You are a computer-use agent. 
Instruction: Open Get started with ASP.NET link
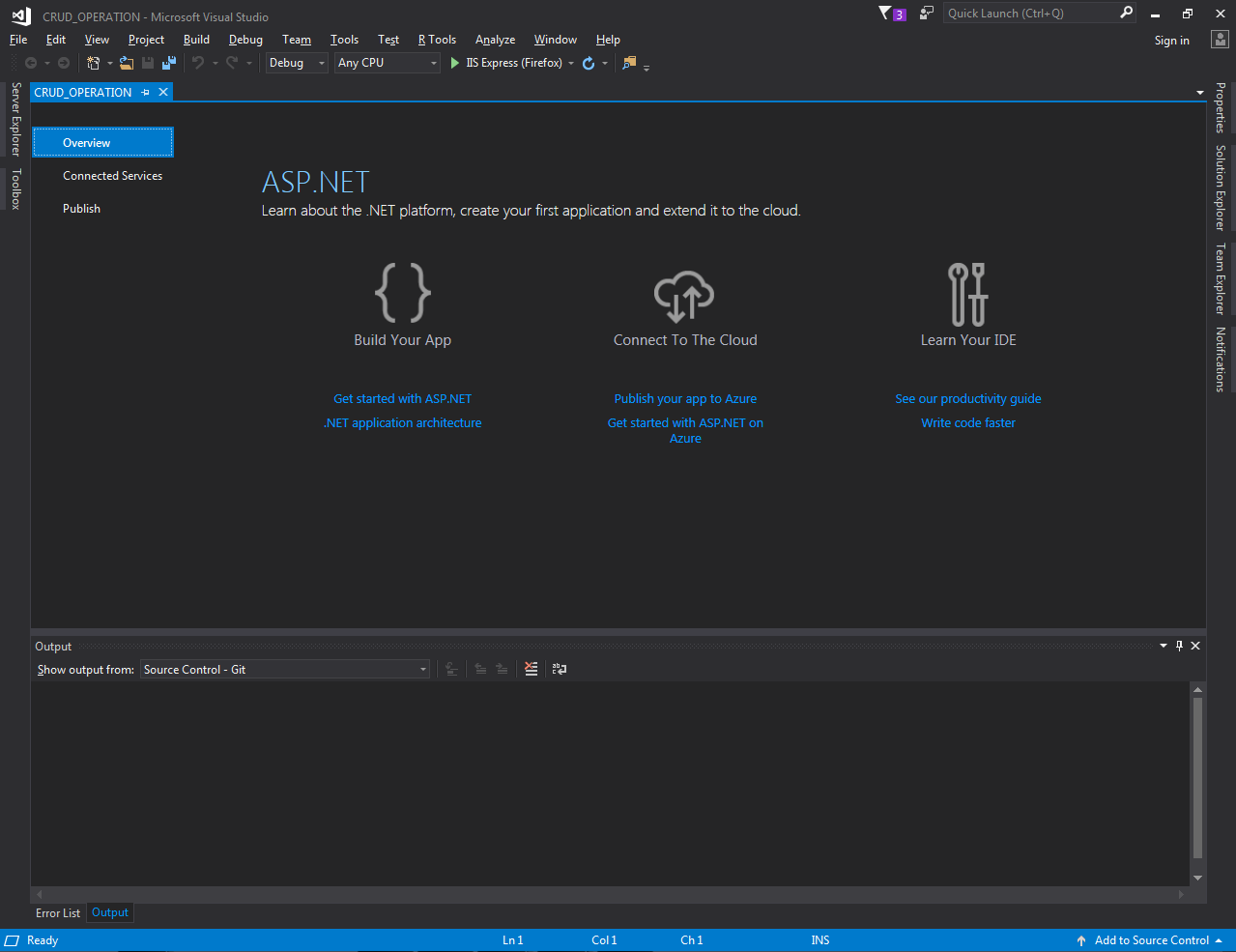tap(403, 398)
